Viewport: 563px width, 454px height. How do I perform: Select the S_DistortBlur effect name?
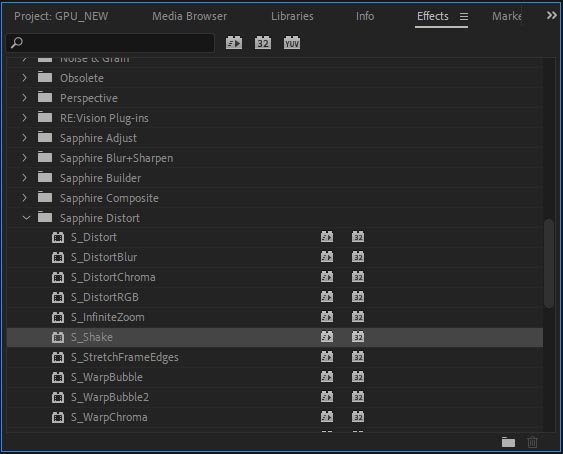coord(104,258)
